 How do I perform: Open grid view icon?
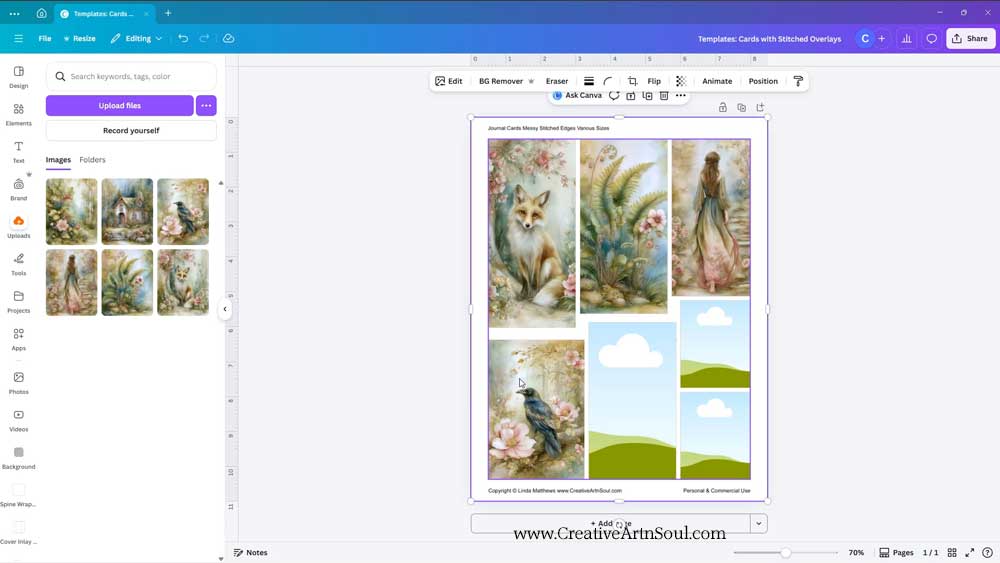pos(952,553)
